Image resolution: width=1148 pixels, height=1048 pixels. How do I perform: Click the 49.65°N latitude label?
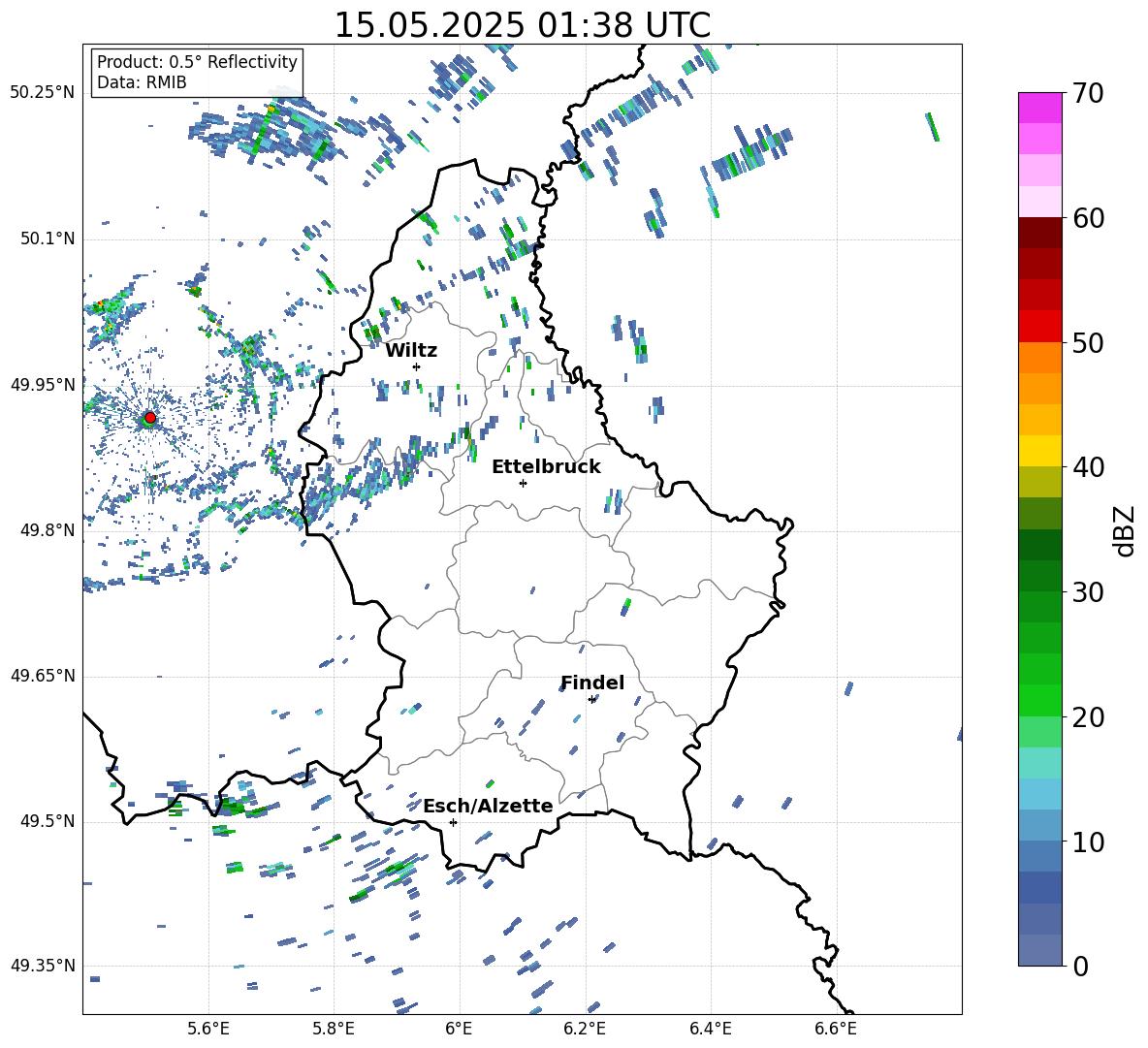(x=43, y=676)
